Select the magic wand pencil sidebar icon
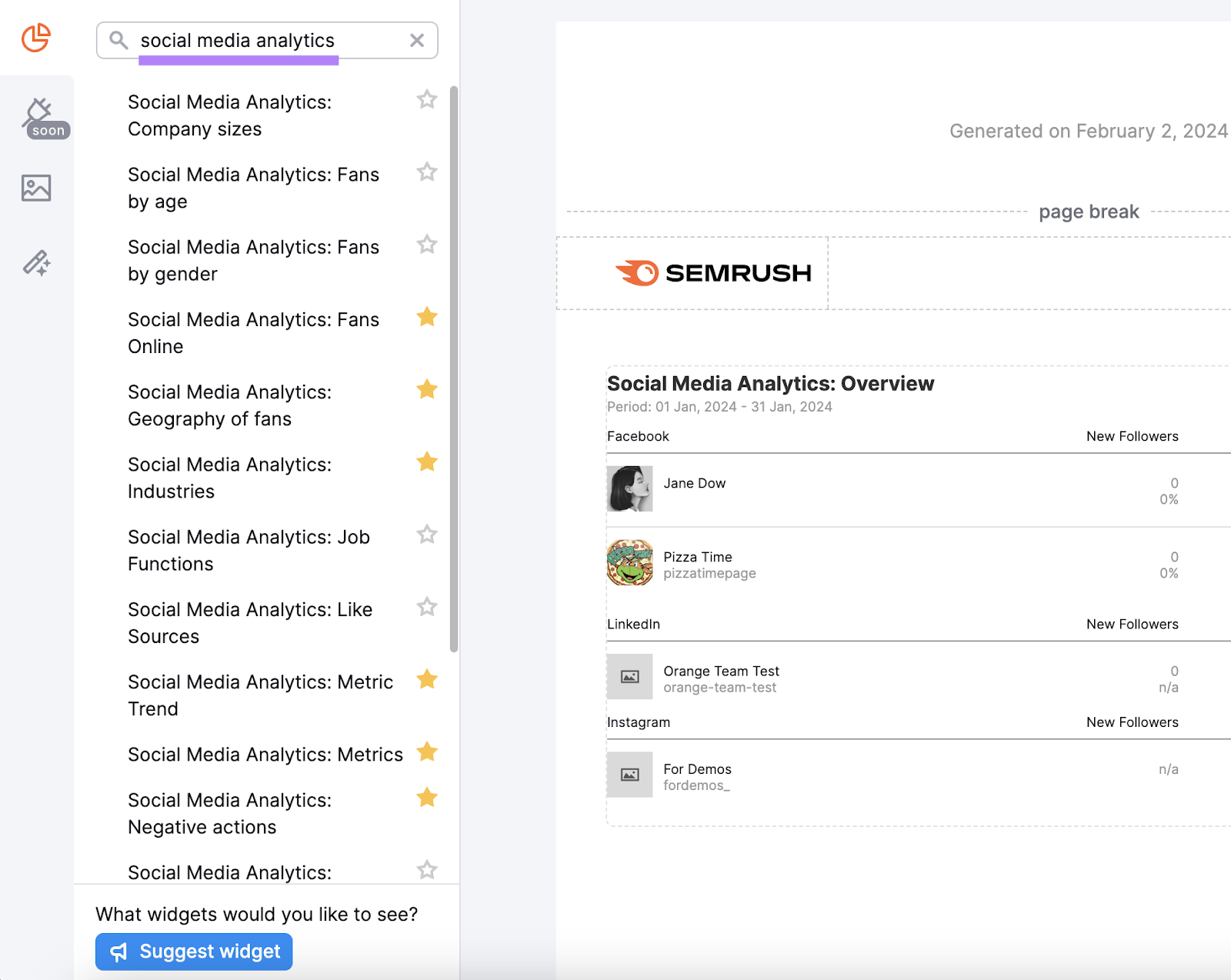Image resolution: width=1231 pixels, height=980 pixels. point(36,263)
